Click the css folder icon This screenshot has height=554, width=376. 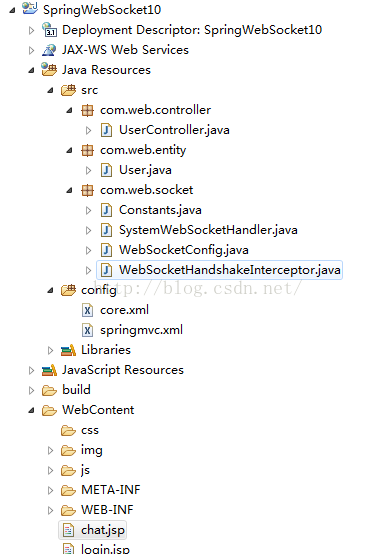[x=68, y=430]
